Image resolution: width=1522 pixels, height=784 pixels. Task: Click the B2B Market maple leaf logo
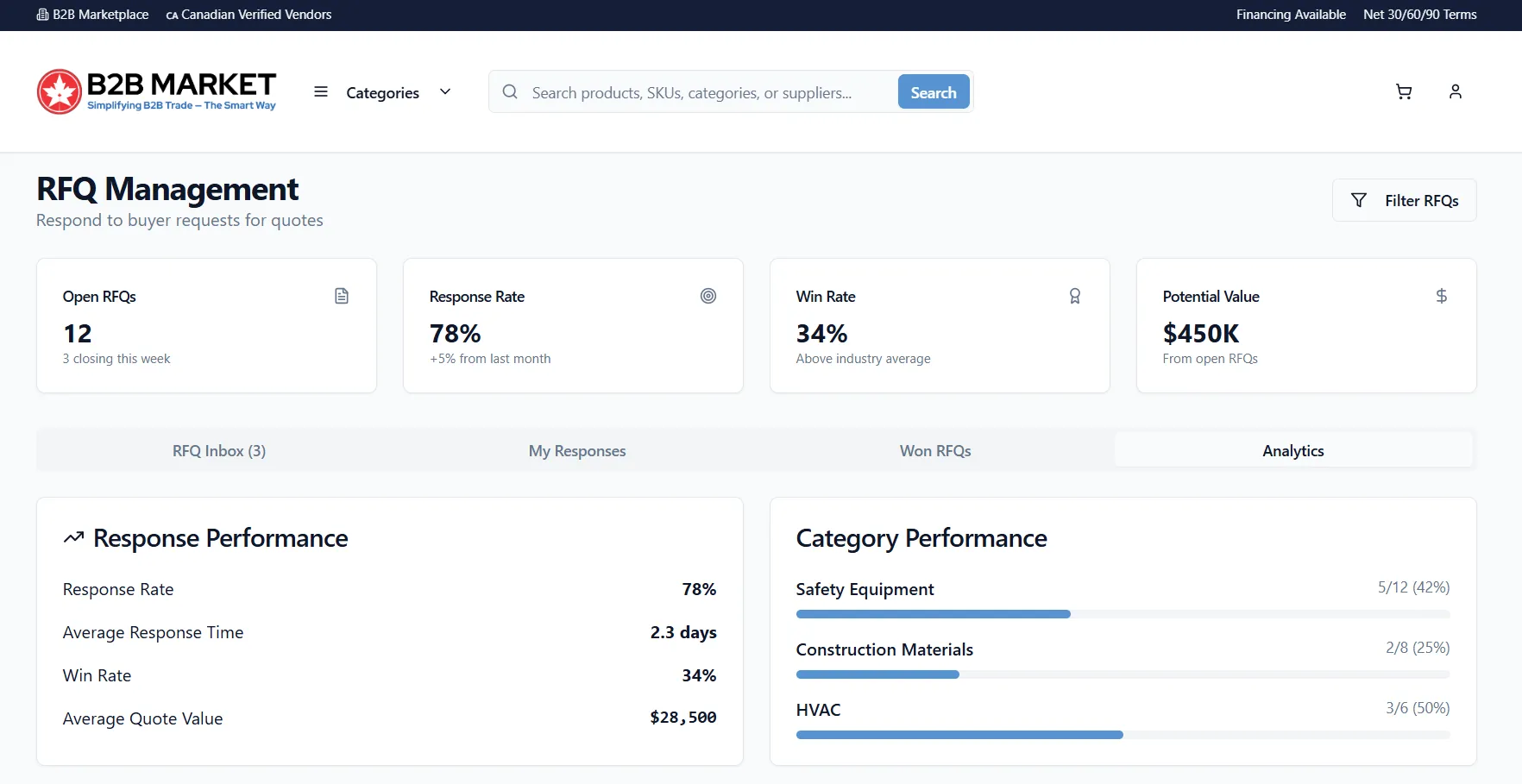coord(60,91)
